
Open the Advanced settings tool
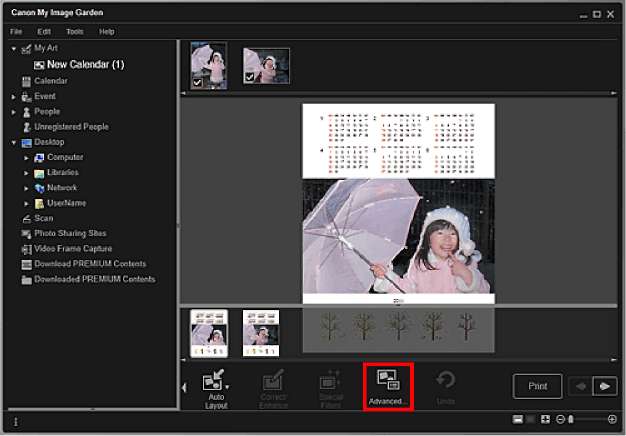click(387, 385)
